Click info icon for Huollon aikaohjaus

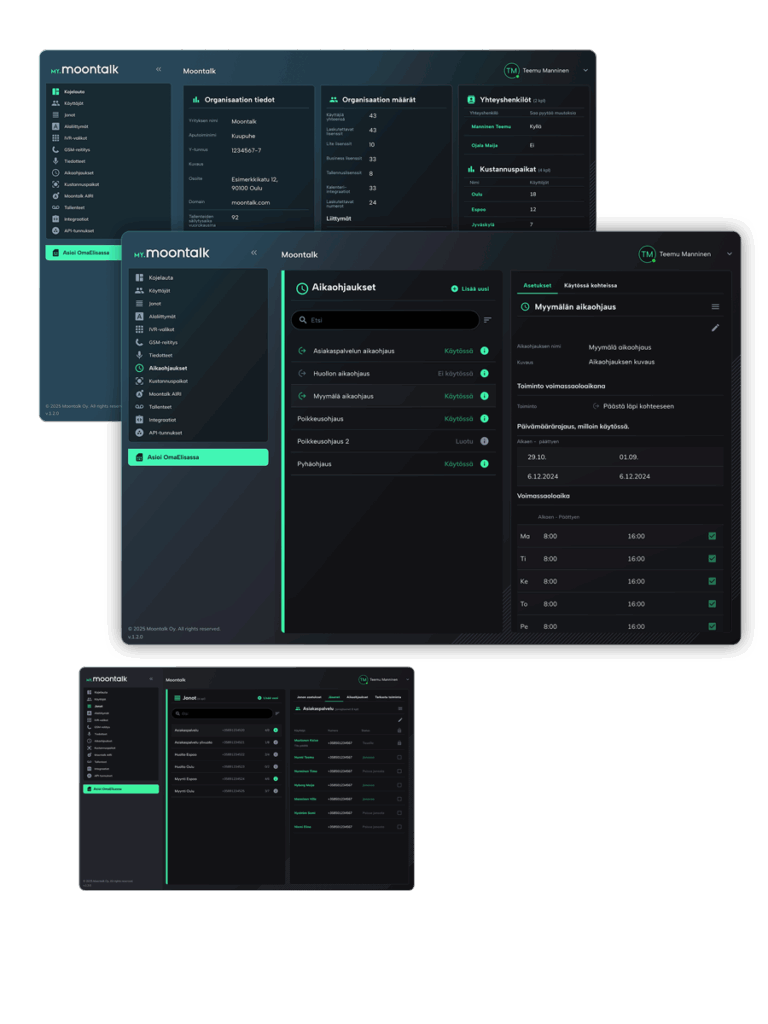(485, 374)
